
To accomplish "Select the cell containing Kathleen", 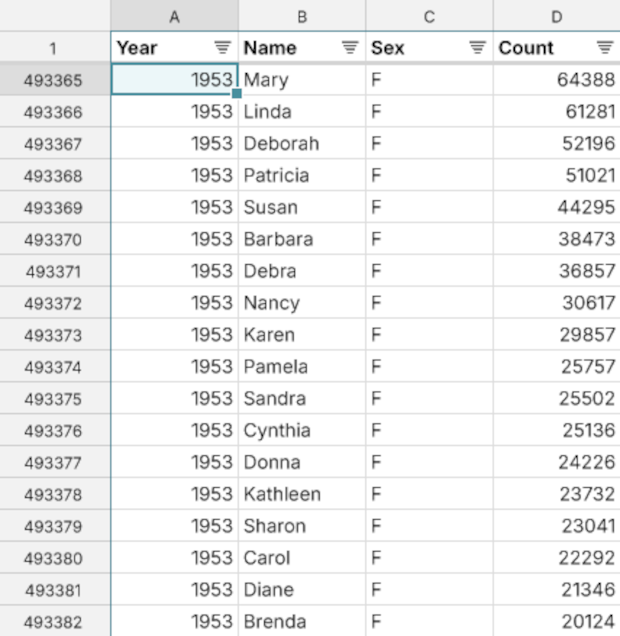I will tap(302, 494).
